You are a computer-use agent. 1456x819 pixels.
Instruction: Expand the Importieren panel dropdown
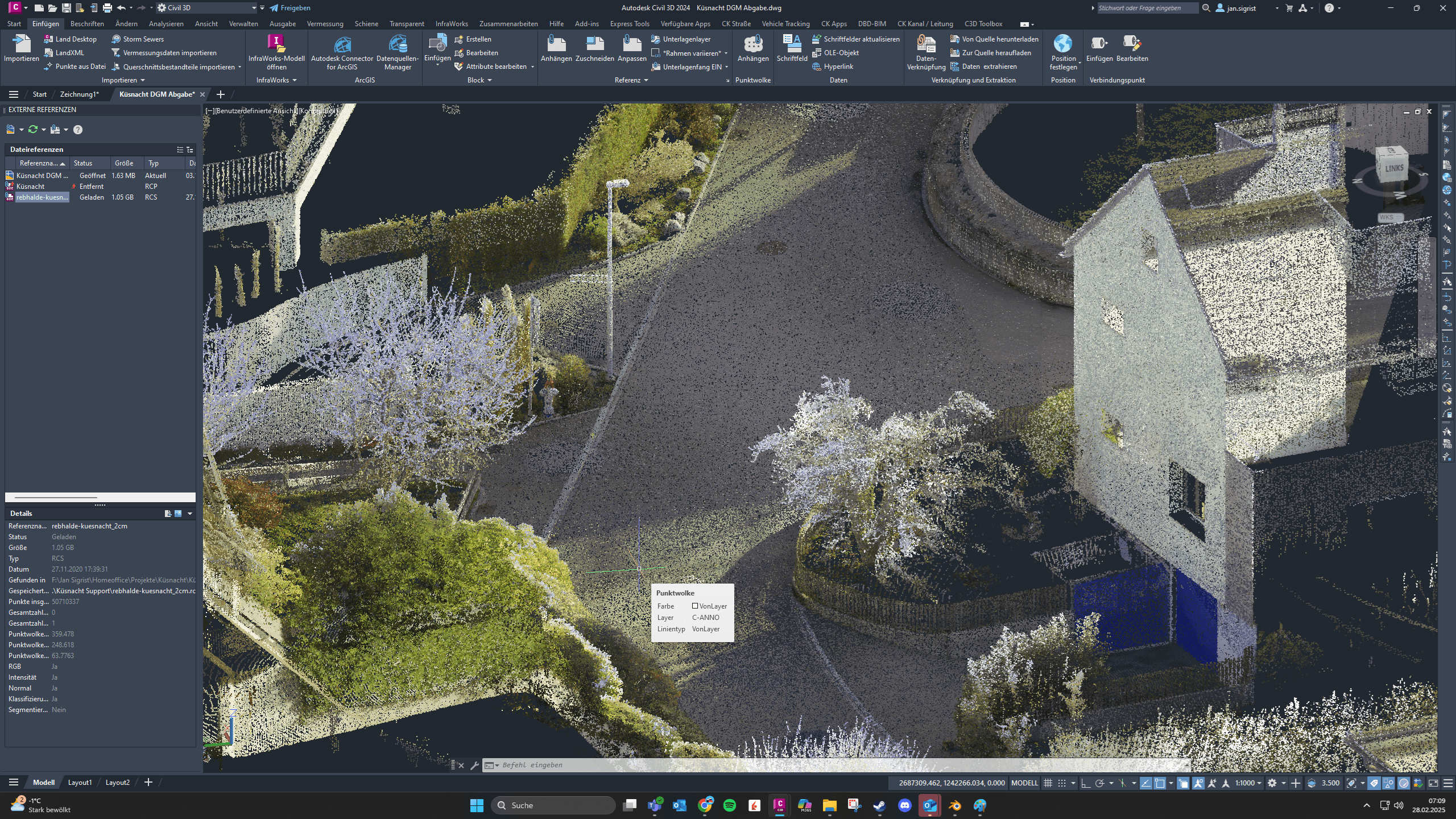[x=142, y=80]
